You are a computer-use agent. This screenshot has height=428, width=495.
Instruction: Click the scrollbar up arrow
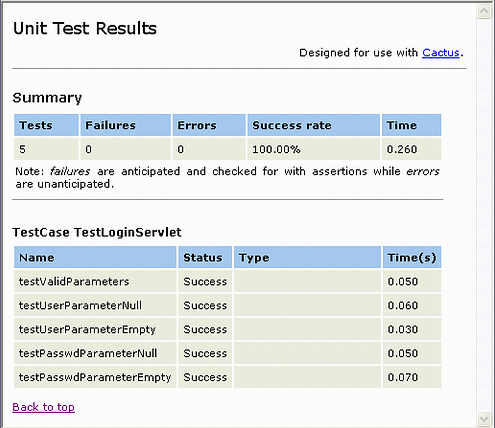coord(484,11)
